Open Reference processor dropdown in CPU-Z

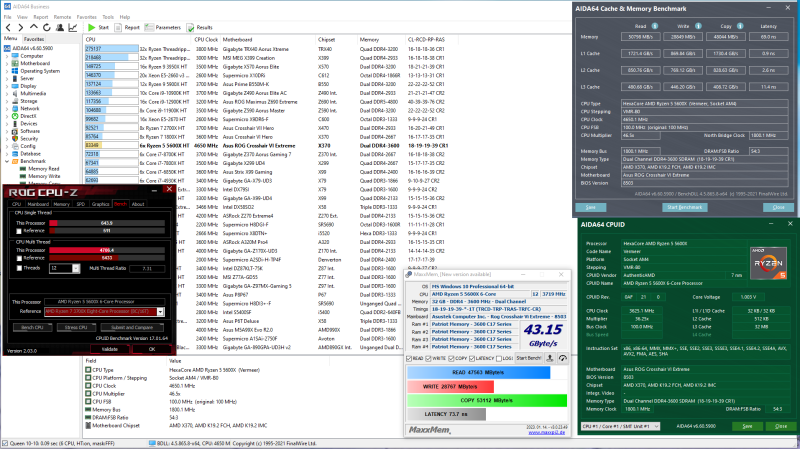pyautogui.click(x=160, y=312)
